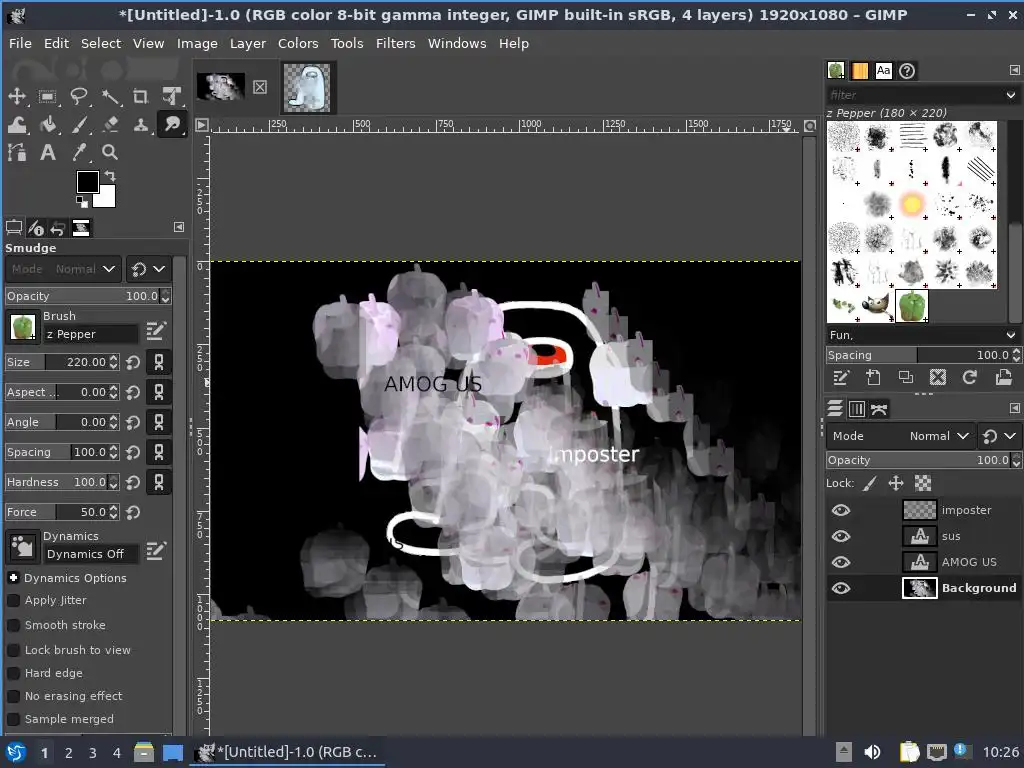Select the Zoom magnifier tool

pos(110,152)
